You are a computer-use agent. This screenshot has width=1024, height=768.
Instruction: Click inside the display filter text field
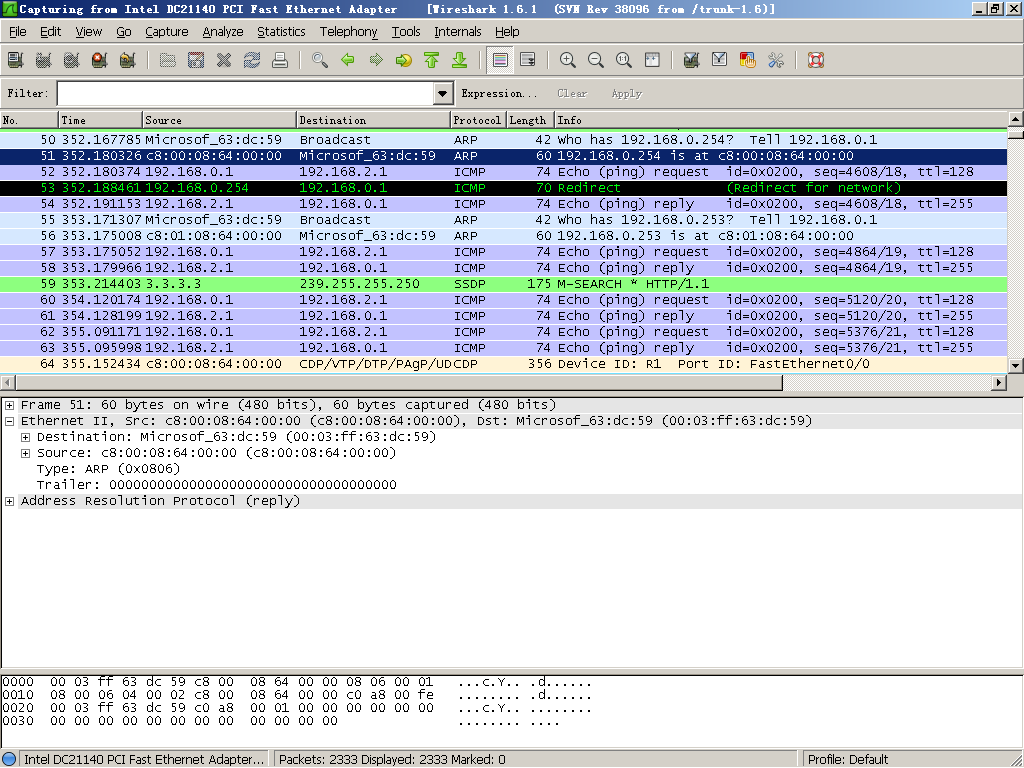point(246,93)
